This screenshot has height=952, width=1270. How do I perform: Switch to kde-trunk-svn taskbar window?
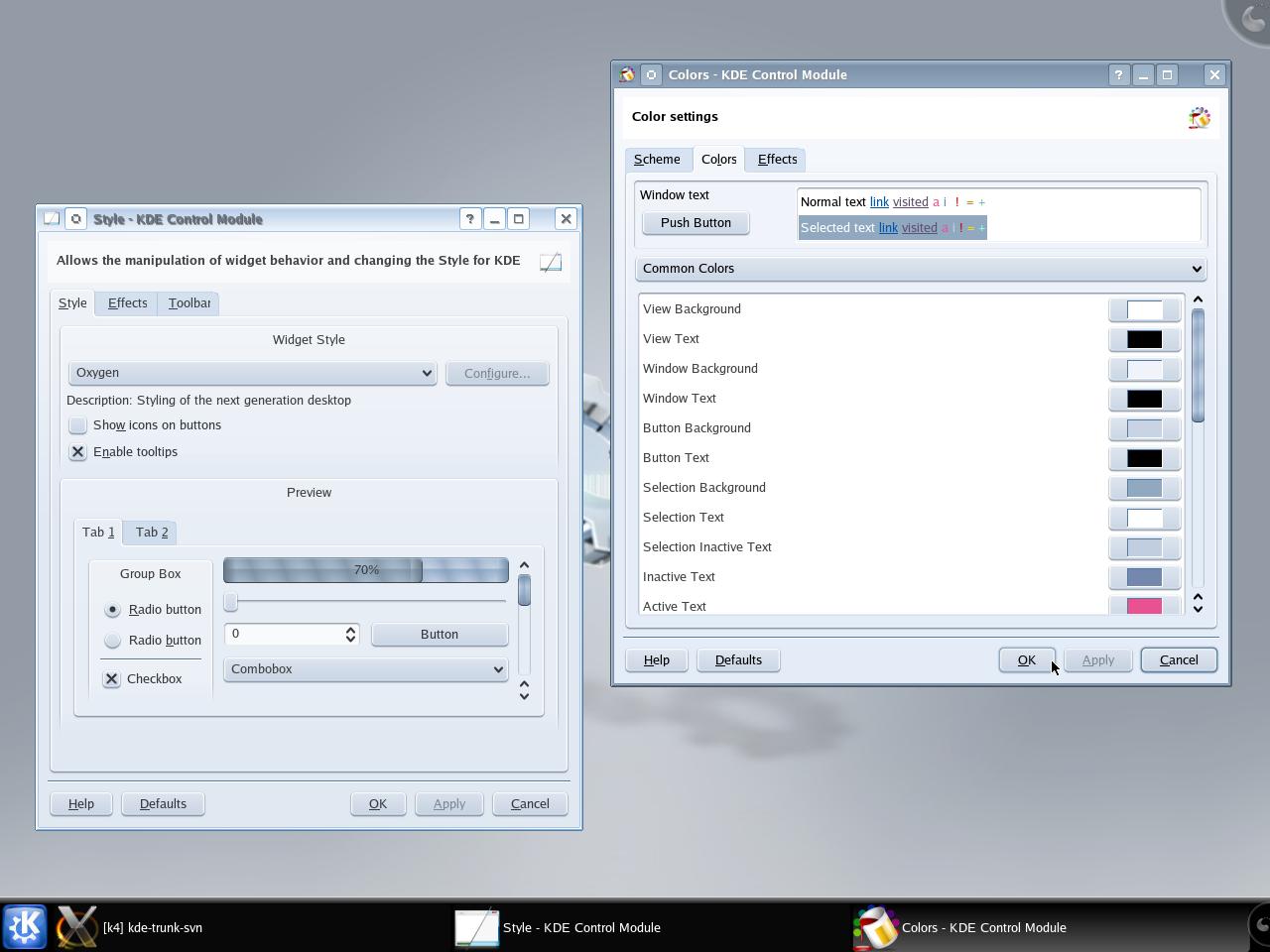(153, 927)
